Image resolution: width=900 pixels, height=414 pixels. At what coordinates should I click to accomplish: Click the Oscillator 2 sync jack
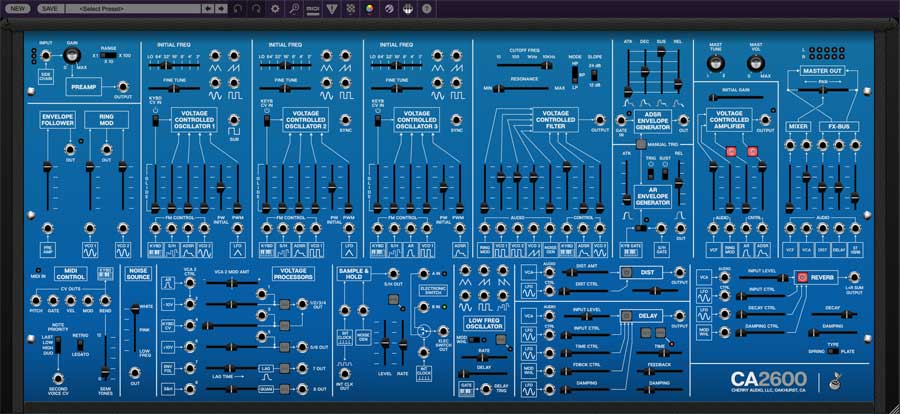pos(345,120)
